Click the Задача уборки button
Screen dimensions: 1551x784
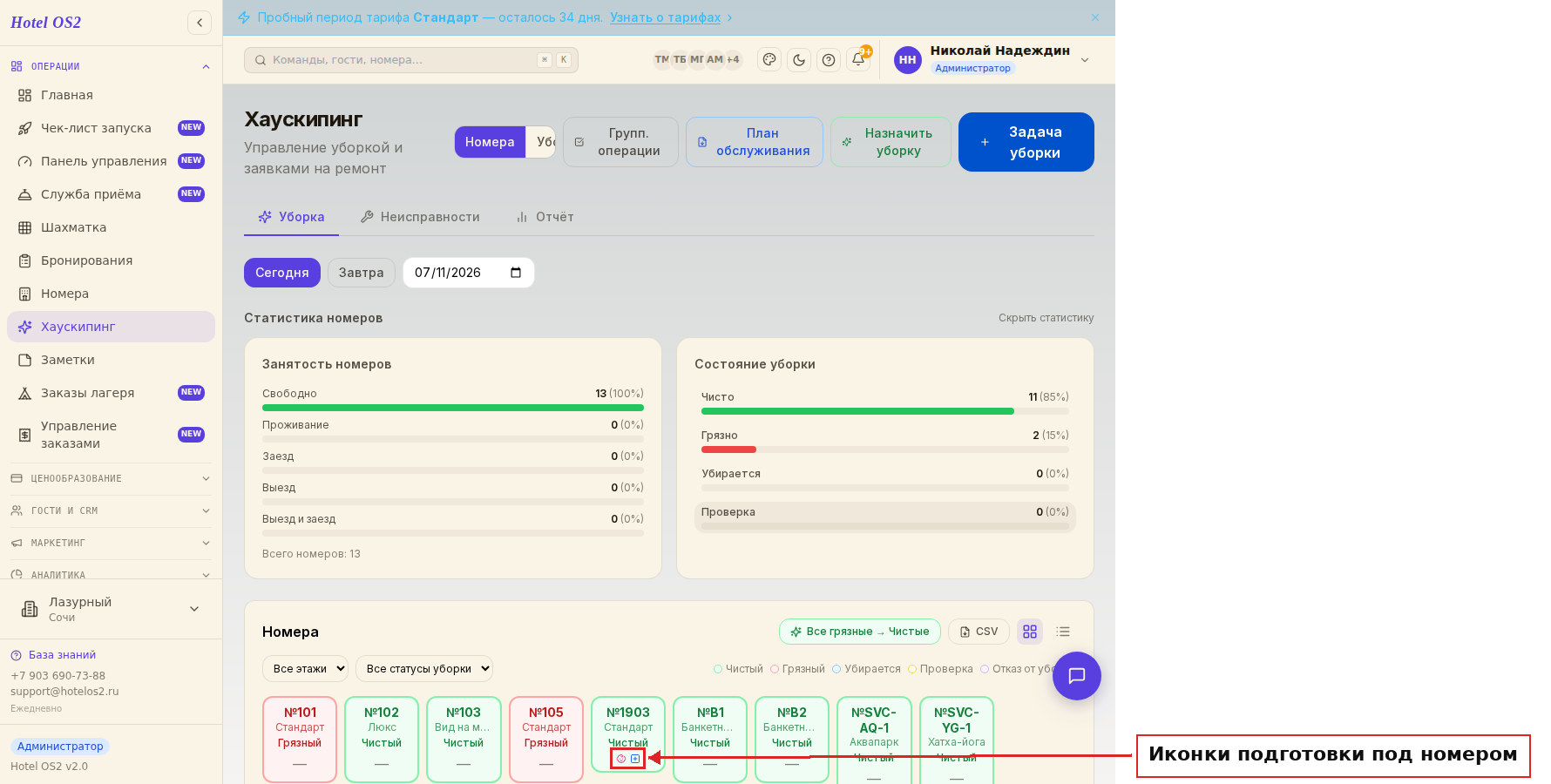(x=1026, y=142)
